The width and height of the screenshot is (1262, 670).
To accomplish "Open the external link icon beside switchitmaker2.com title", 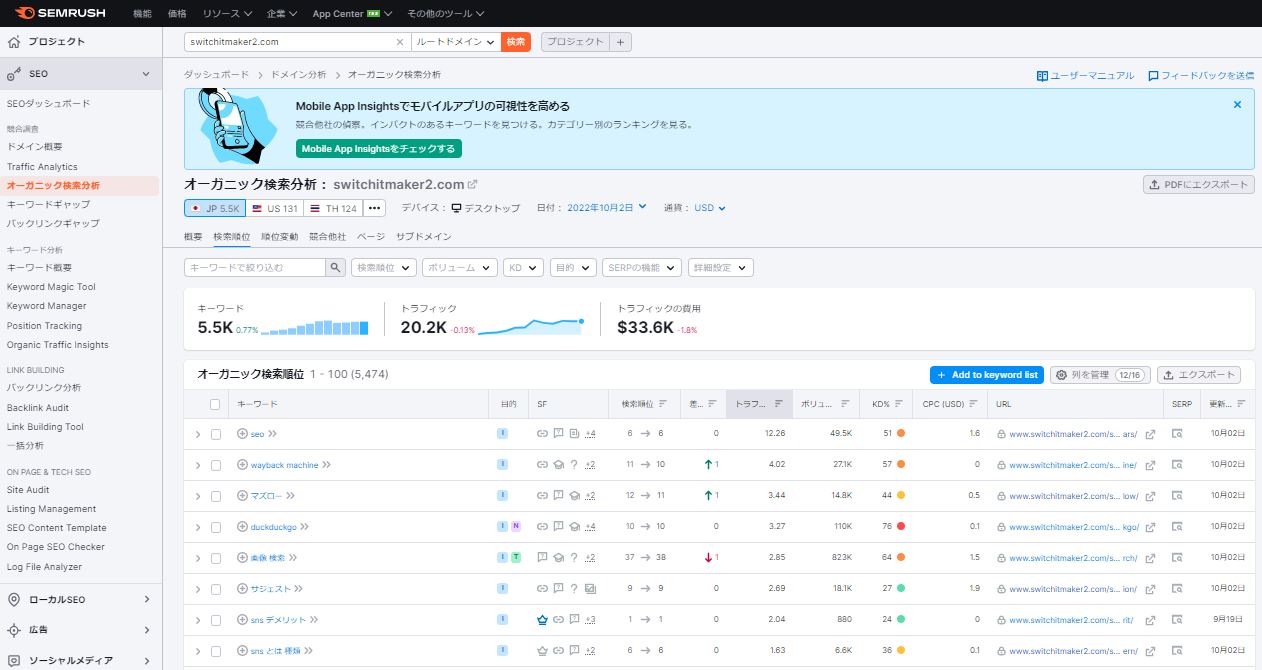I will pyautogui.click(x=473, y=184).
